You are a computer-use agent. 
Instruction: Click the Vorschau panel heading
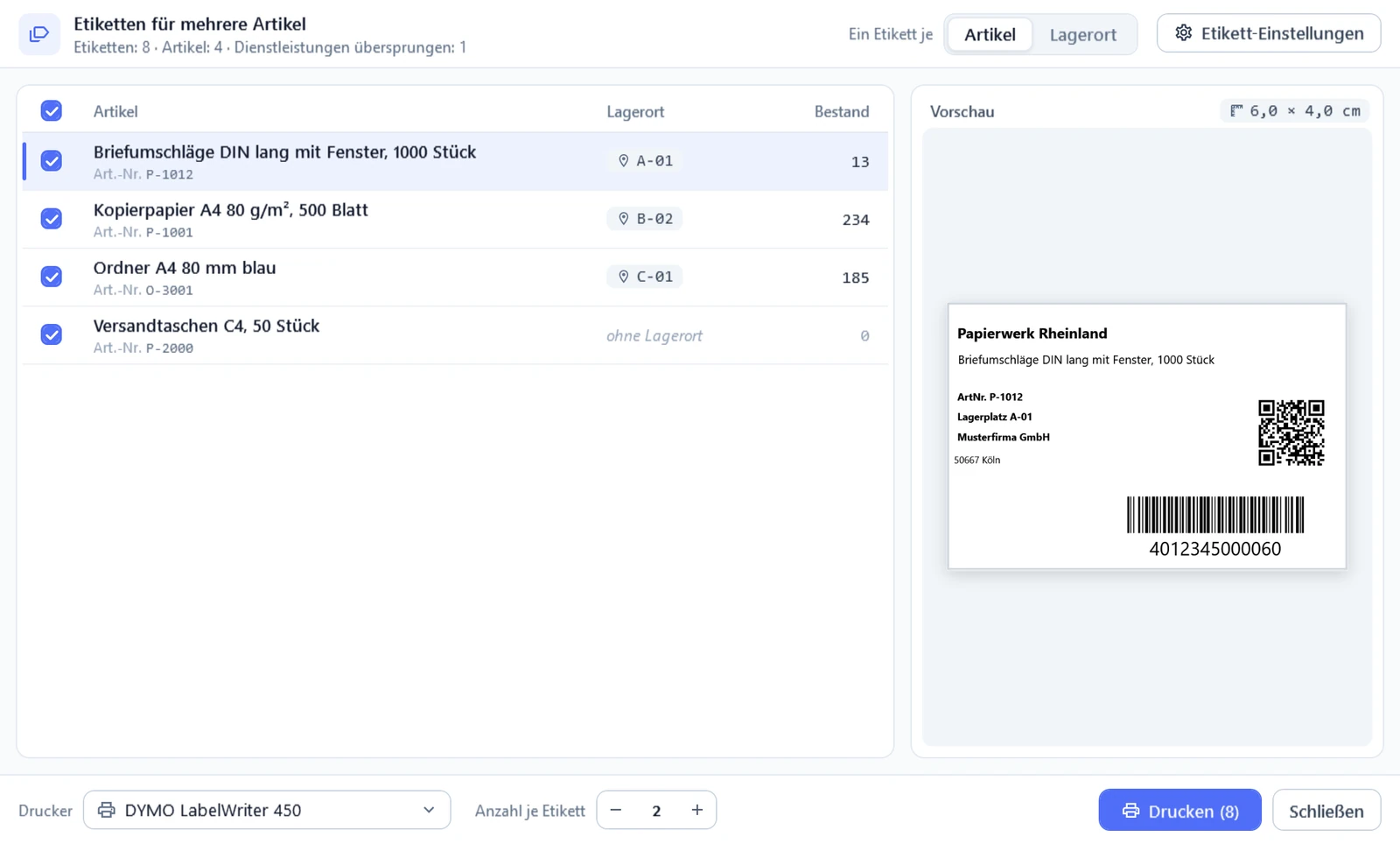click(x=962, y=111)
